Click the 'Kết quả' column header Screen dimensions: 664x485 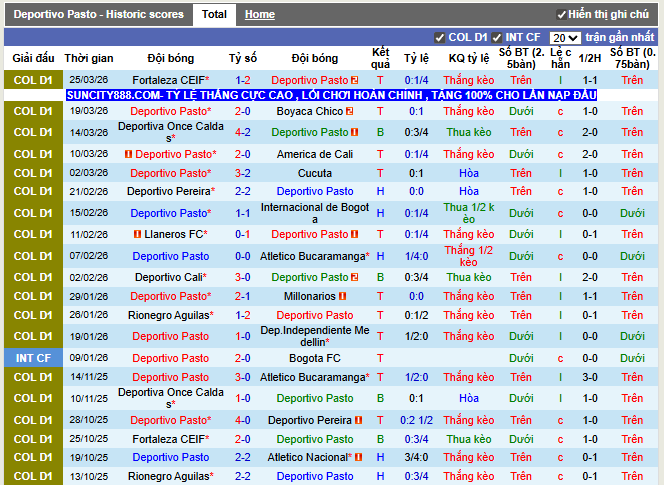click(x=380, y=58)
